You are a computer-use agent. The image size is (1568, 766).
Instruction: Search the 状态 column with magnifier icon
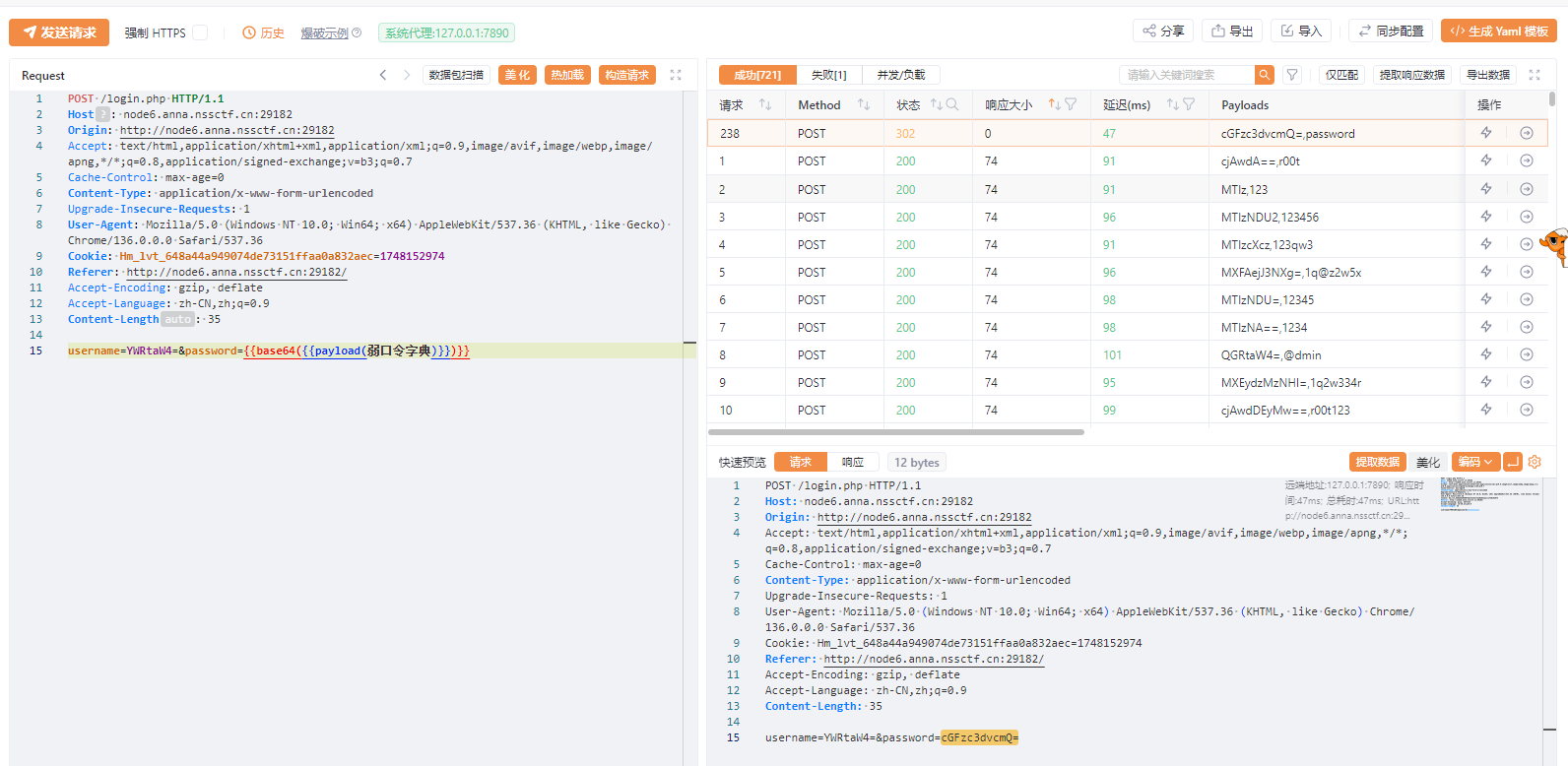(x=952, y=104)
